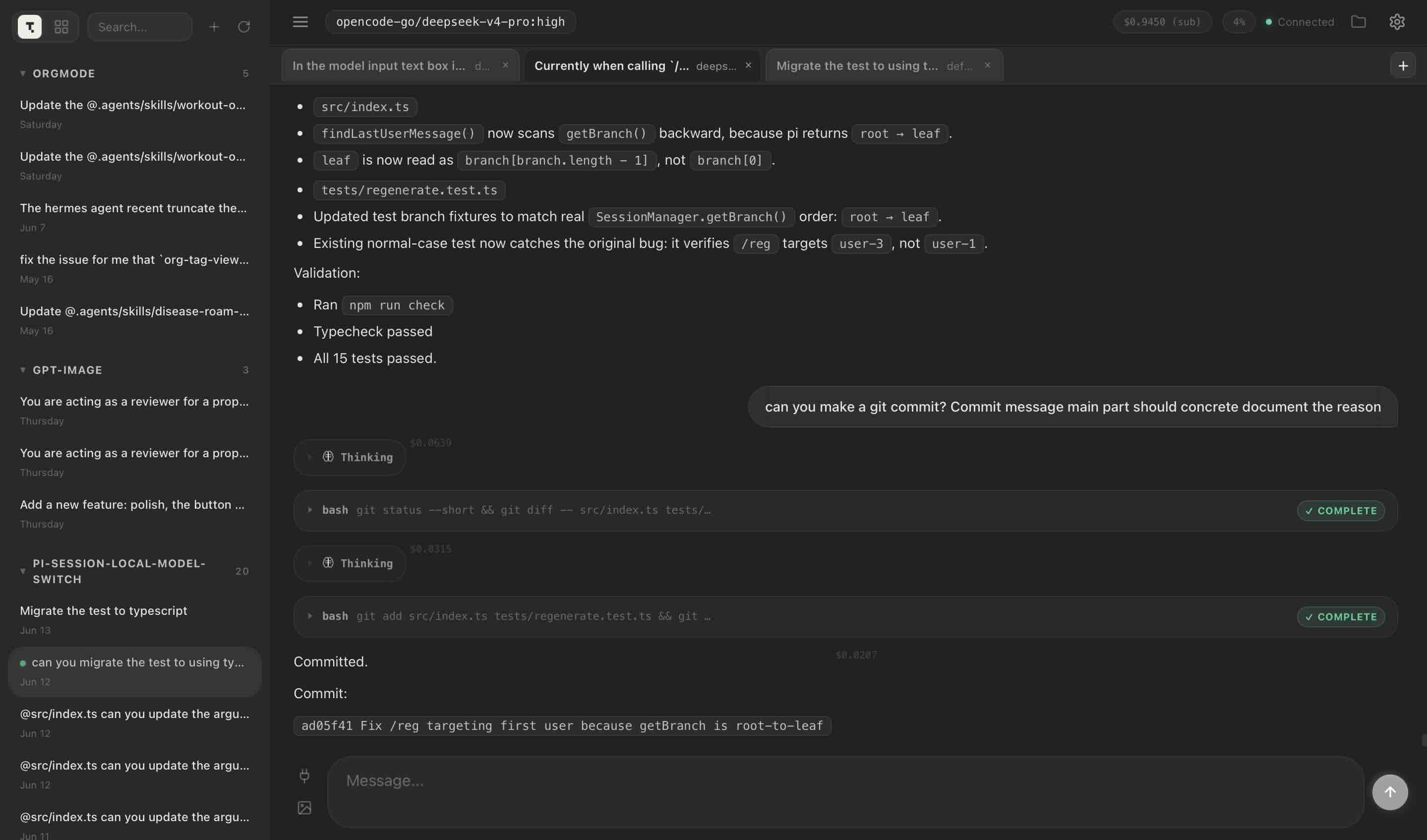Select 'can you migrate the test to using ty...' session
Screen dimensions: 1427x840
coord(135,671)
